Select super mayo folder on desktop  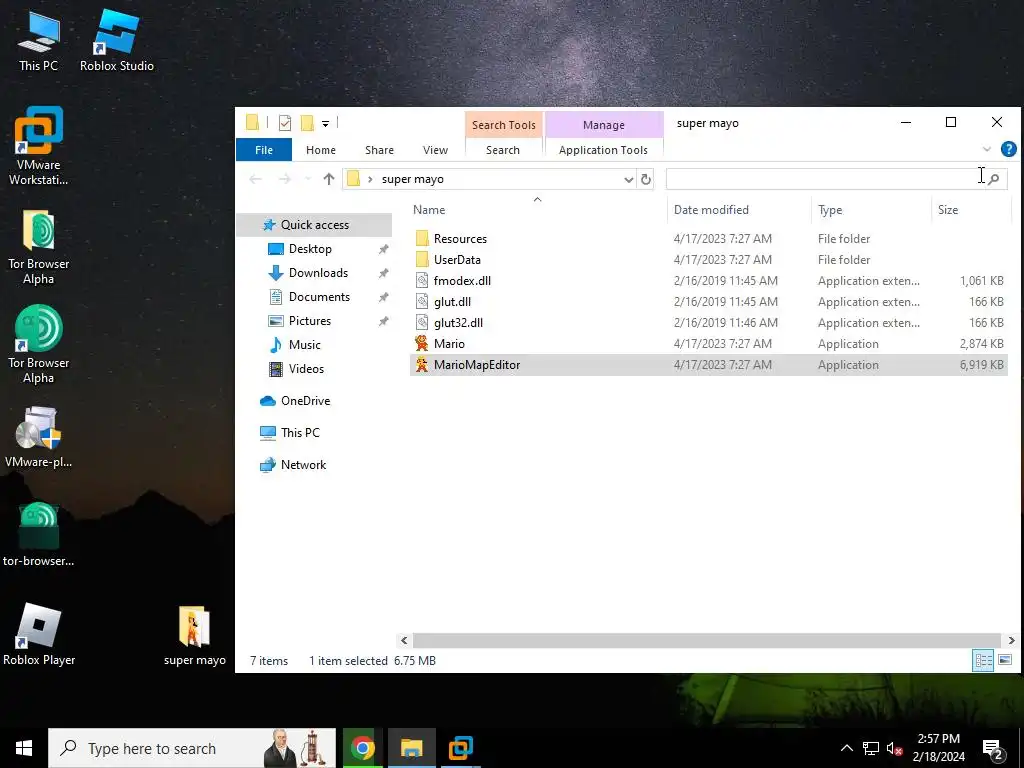point(195,635)
